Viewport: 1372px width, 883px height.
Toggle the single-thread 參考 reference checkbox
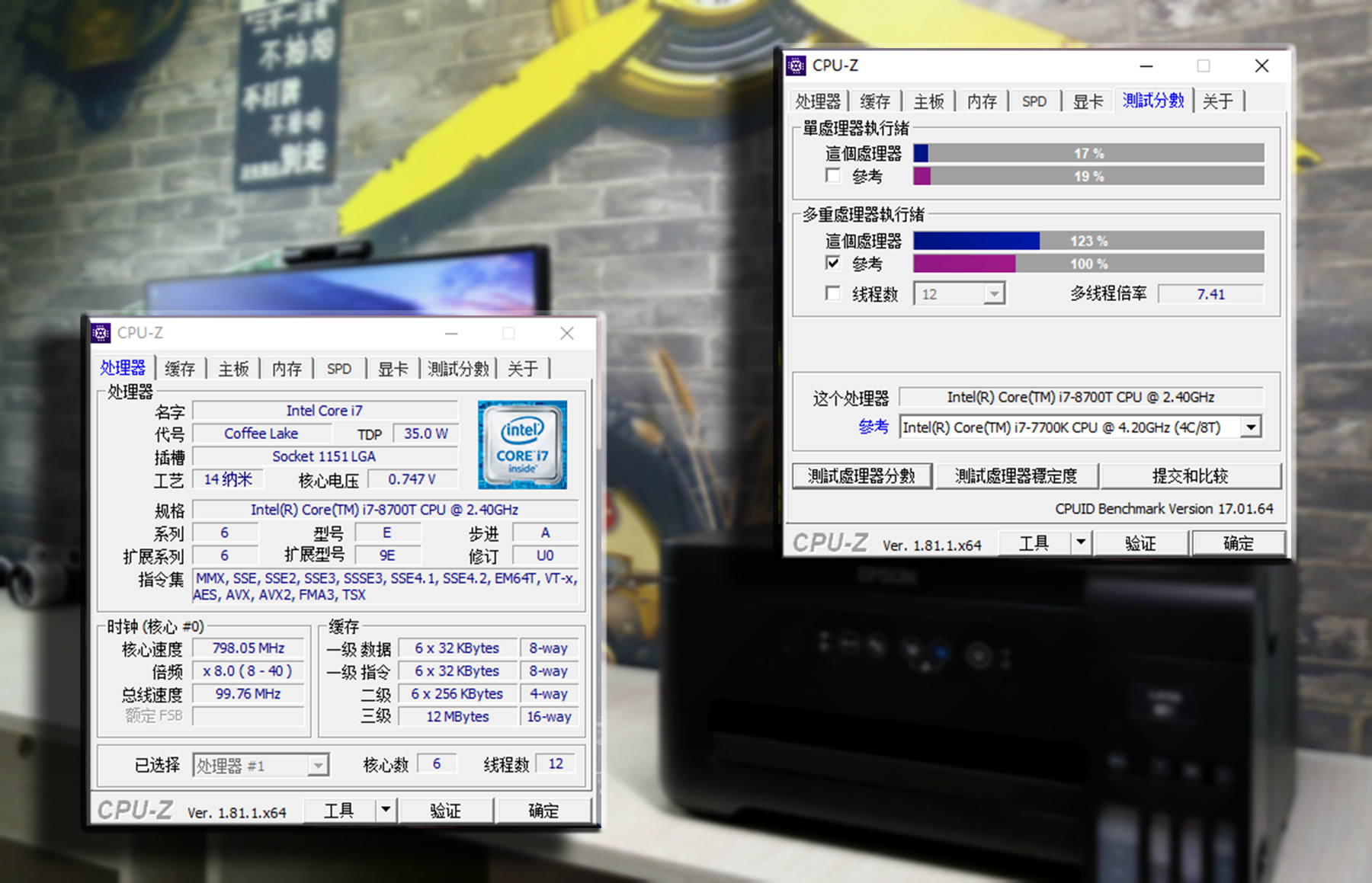pyautogui.click(x=833, y=176)
